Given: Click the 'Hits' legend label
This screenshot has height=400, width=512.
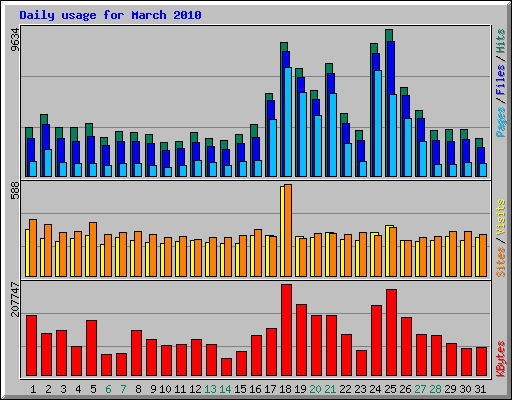Looking at the screenshot, I should (x=501, y=41).
